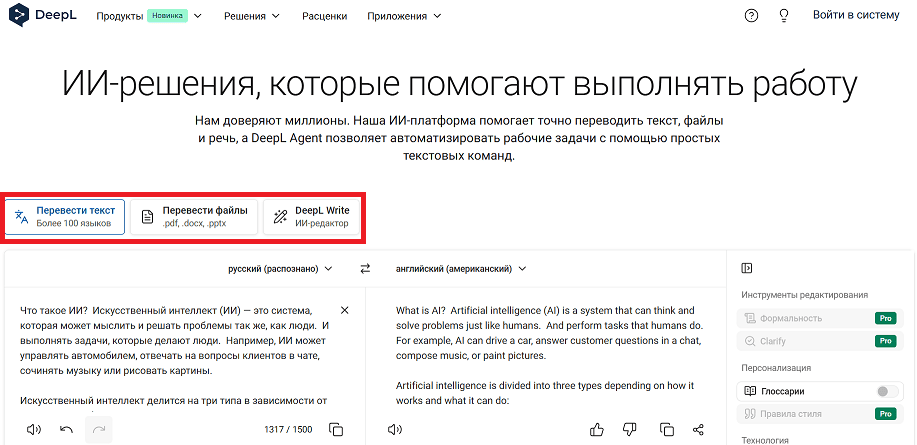
Task: Give thumbs down to the translation
Action: (630, 430)
